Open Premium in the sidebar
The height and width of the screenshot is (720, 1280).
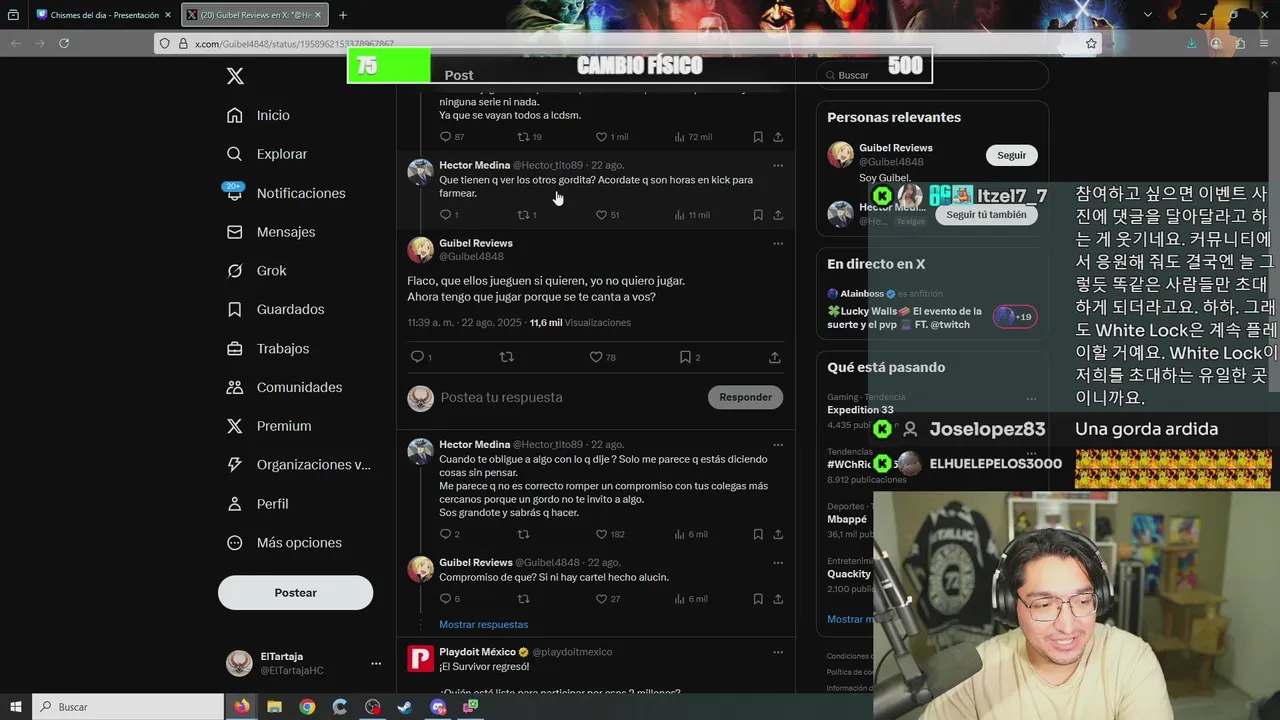(269, 426)
